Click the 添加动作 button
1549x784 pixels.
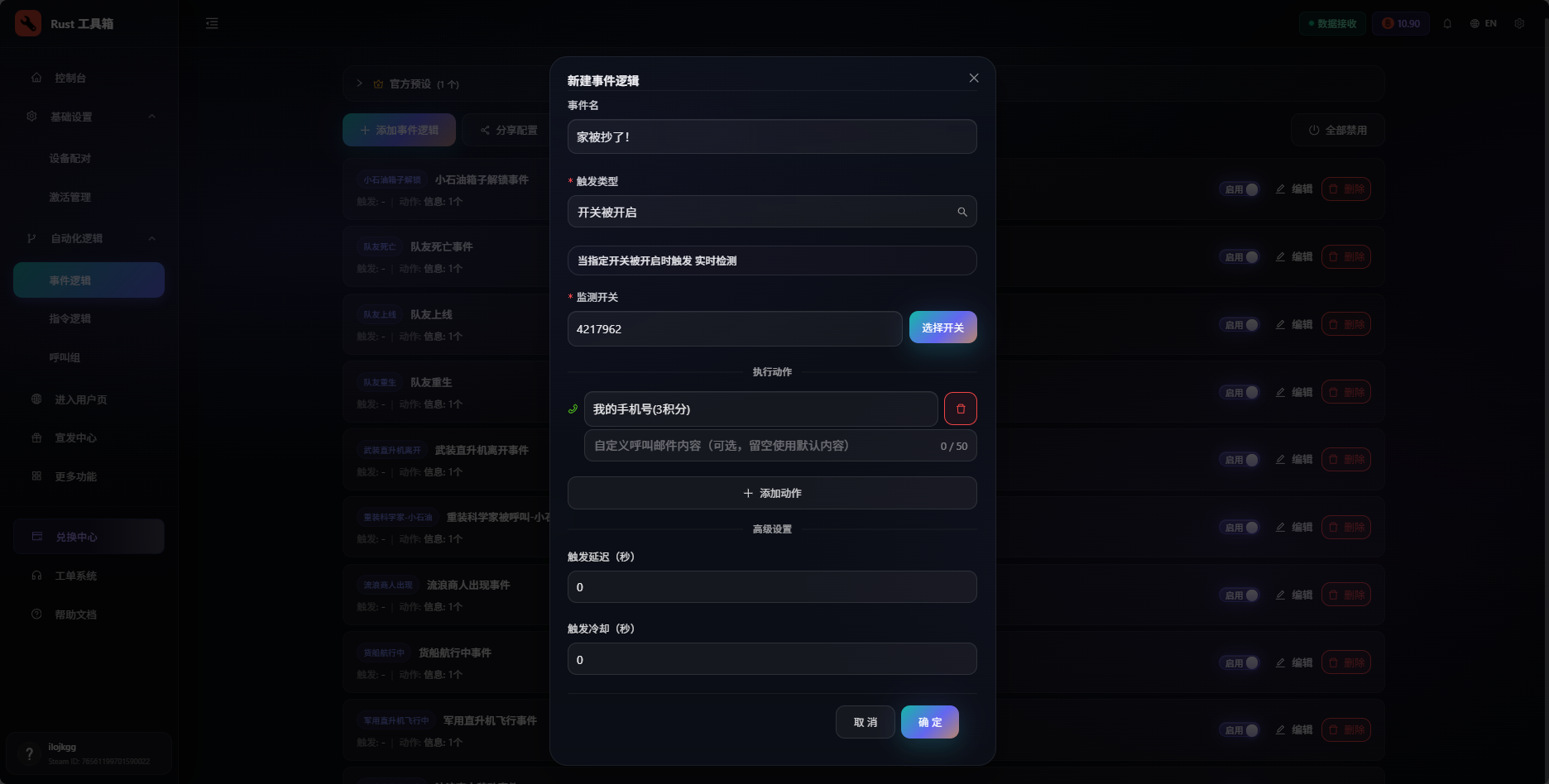coord(772,493)
